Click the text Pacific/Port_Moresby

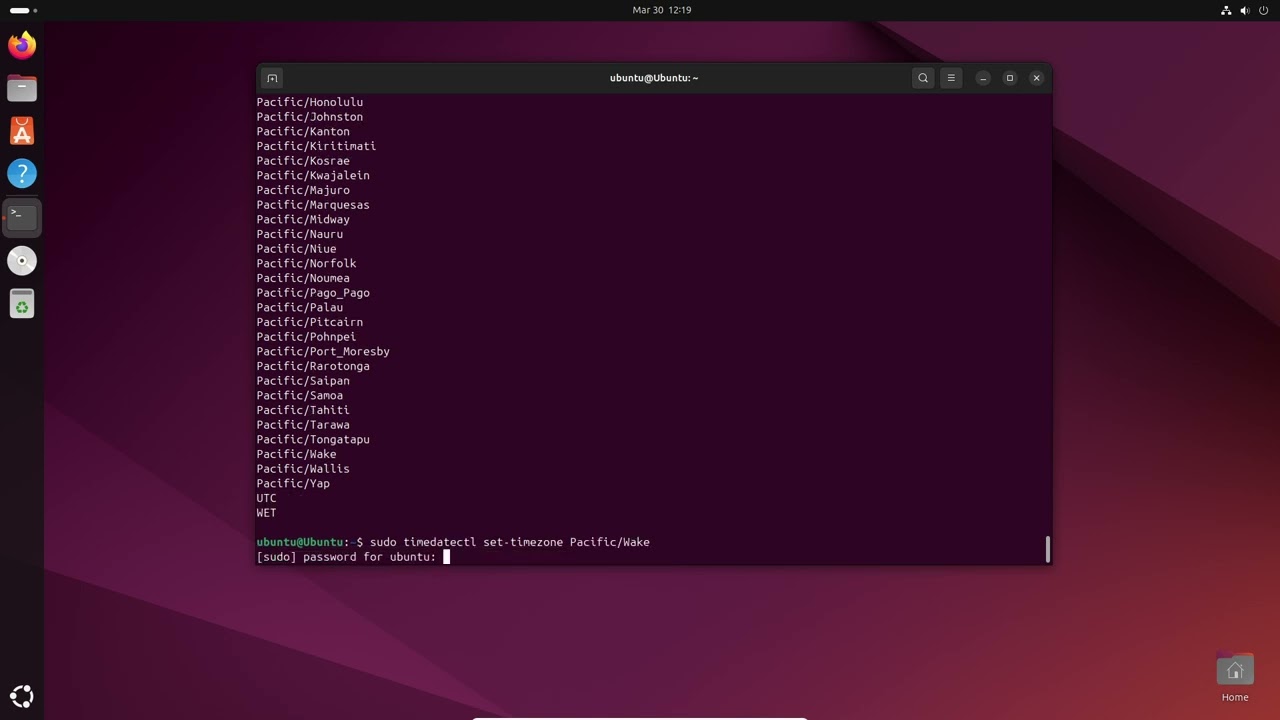tap(323, 351)
